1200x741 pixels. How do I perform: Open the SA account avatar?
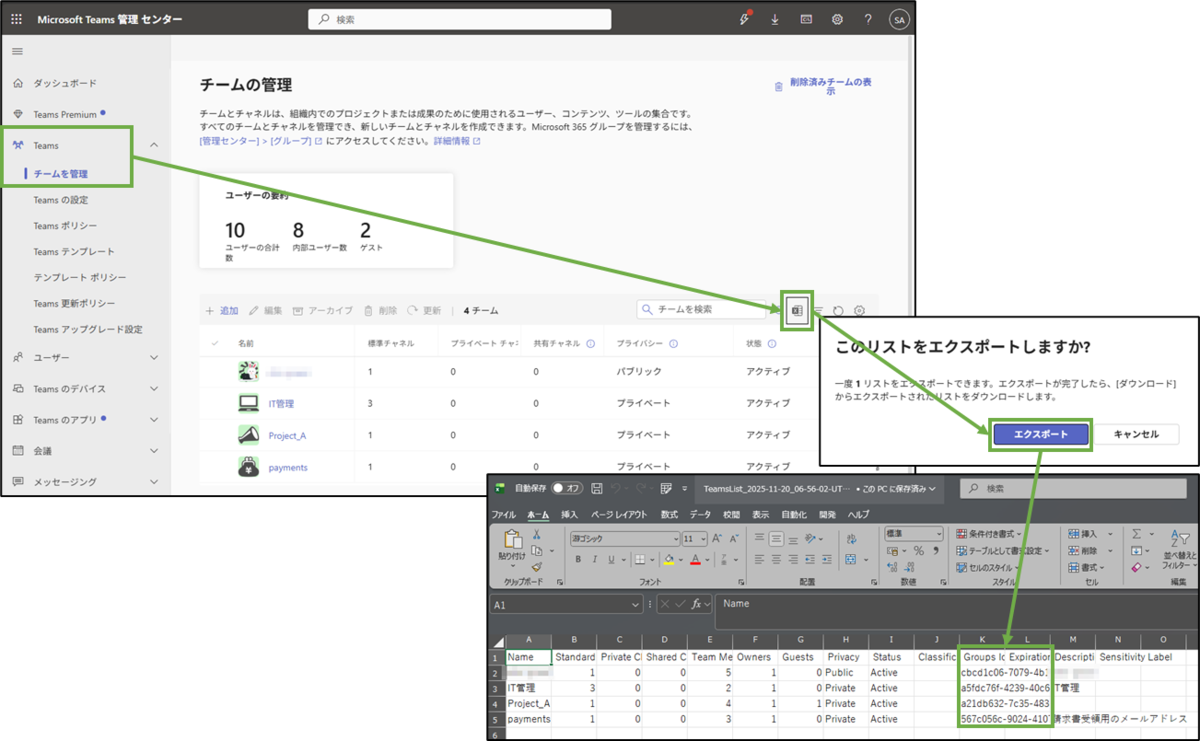pyautogui.click(x=899, y=19)
